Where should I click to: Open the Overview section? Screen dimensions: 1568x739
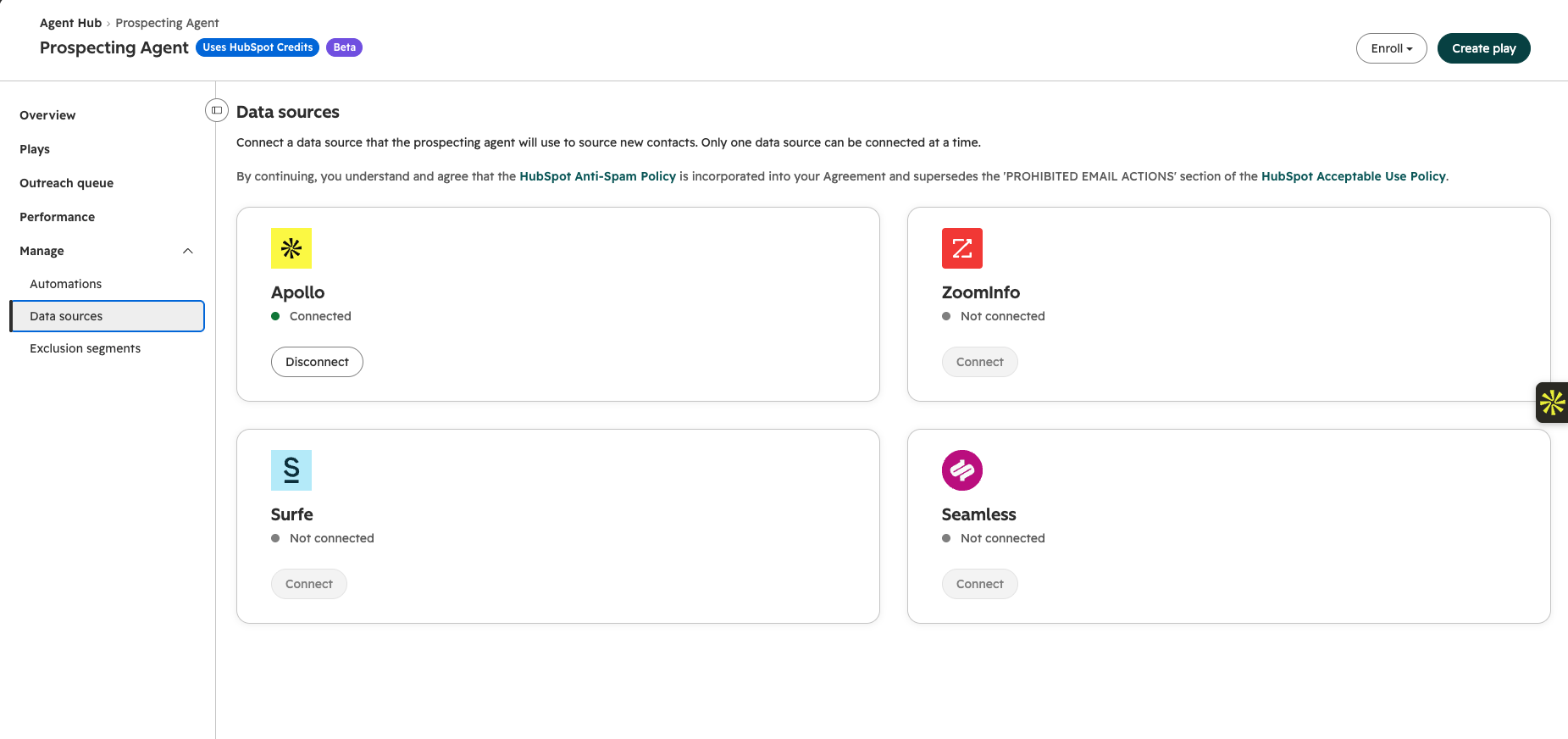[x=47, y=115]
